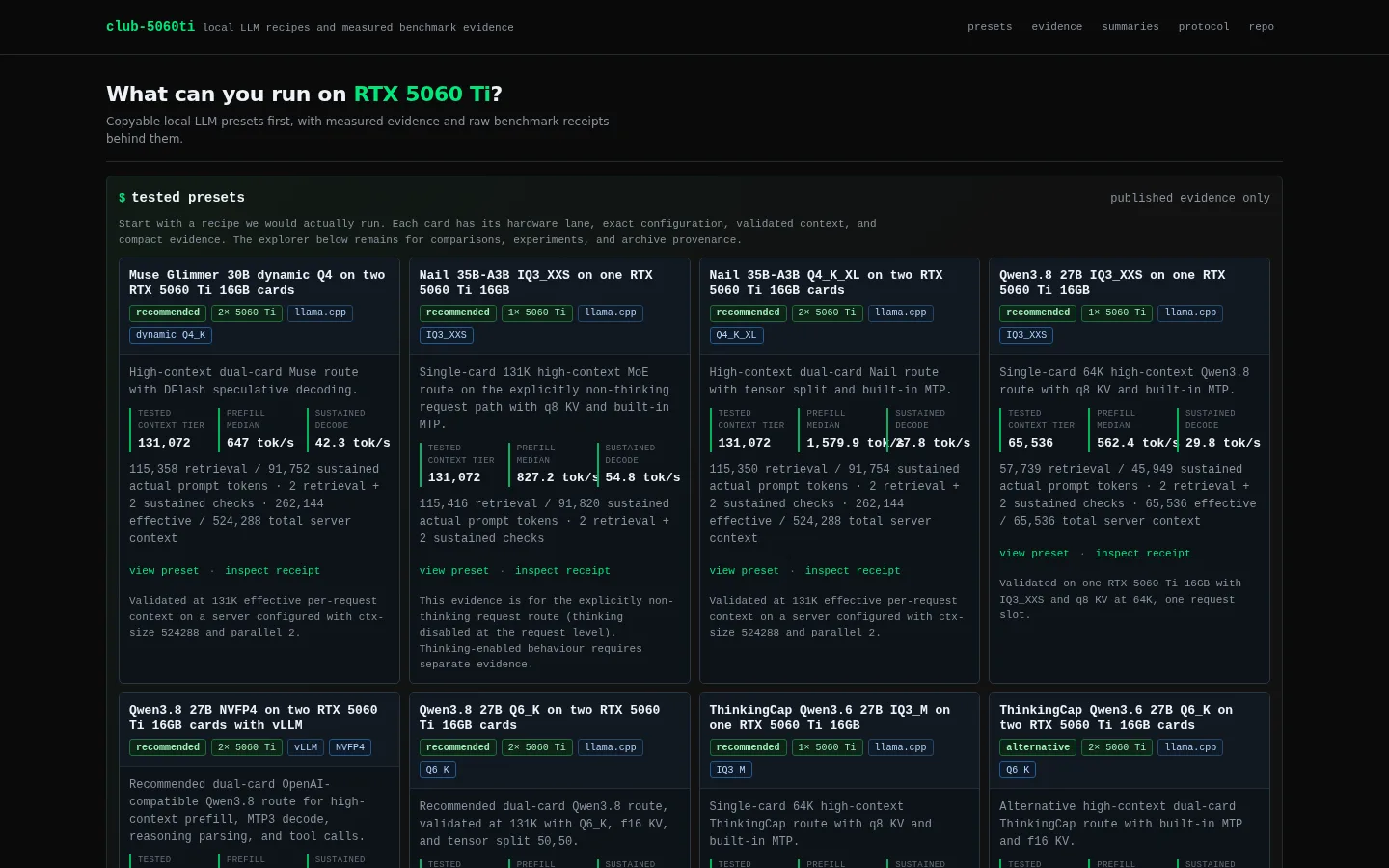Click the dynamic Q4_K tag
The width and height of the screenshot is (1389, 868).
[x=171, y=336]
